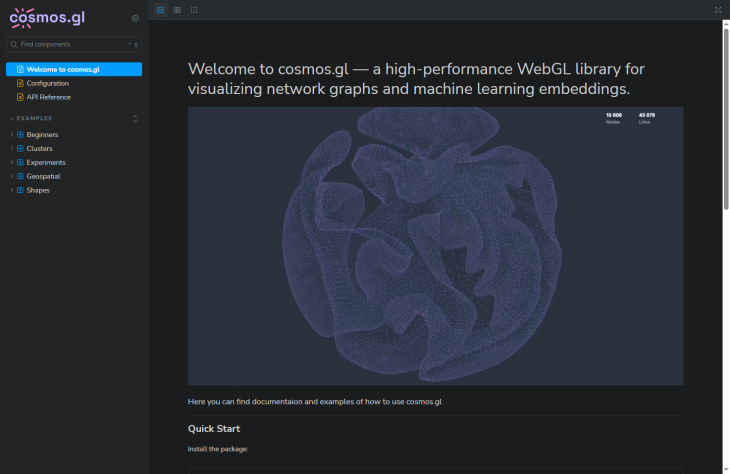Click the Quick Start heading
Viewport: 730px width, 474px height.
click(x=214, y=429)
